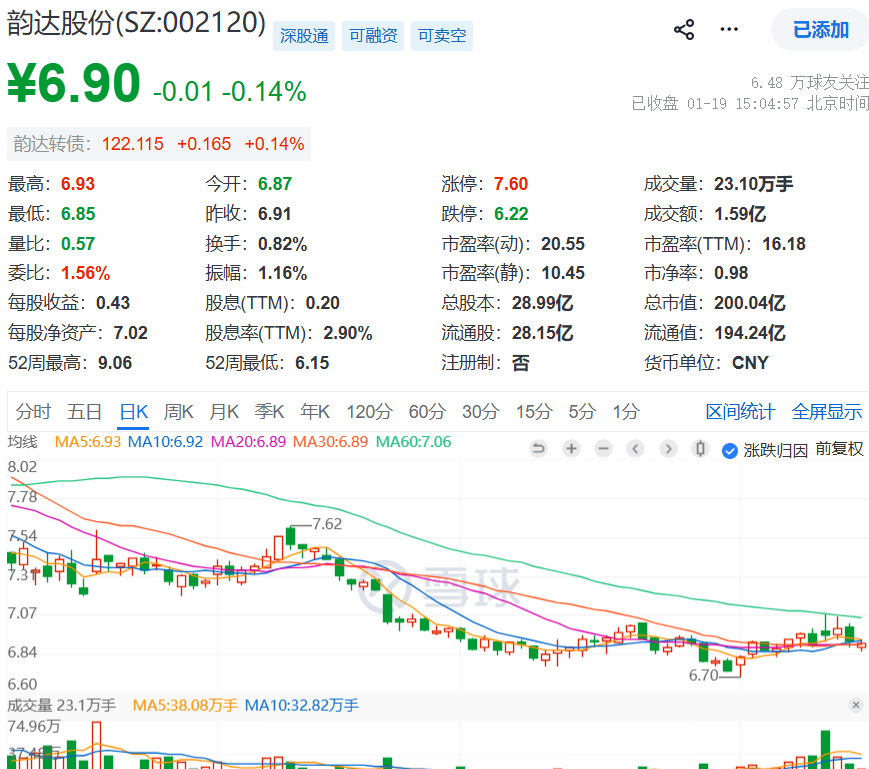Screen dimensions: 869x769
Task: Switch to the 周K tab
Action: (x=178, y=412)
